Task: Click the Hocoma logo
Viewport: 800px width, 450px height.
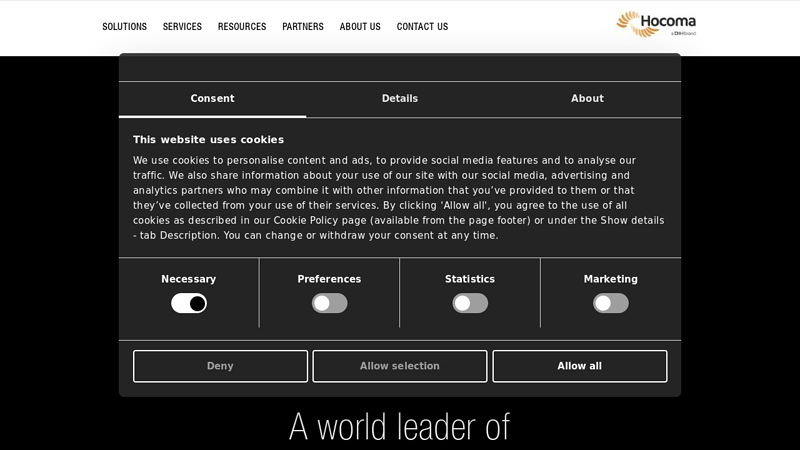Action: coord(656,24)
